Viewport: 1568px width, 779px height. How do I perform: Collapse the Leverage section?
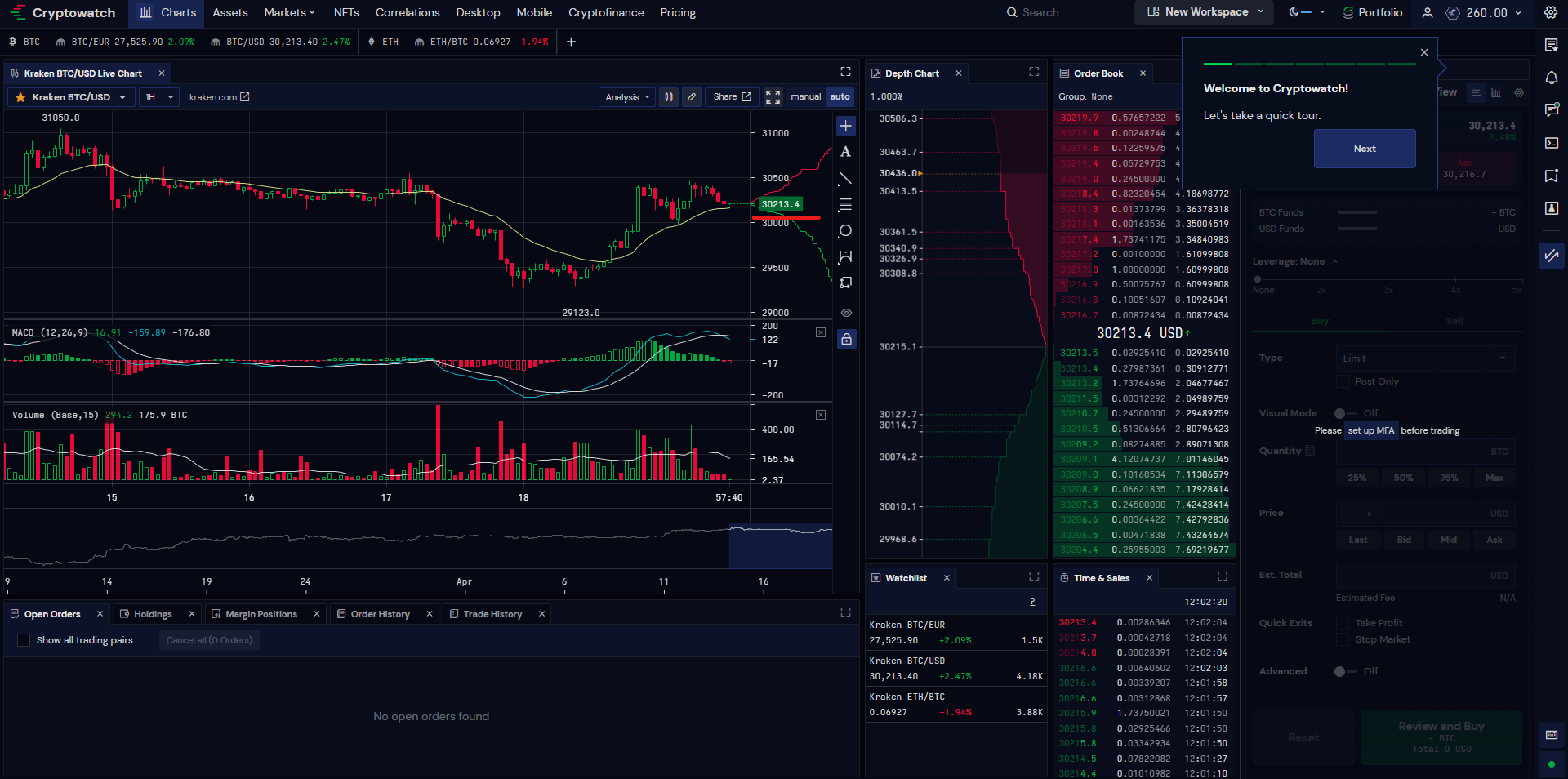(1295, 261)
